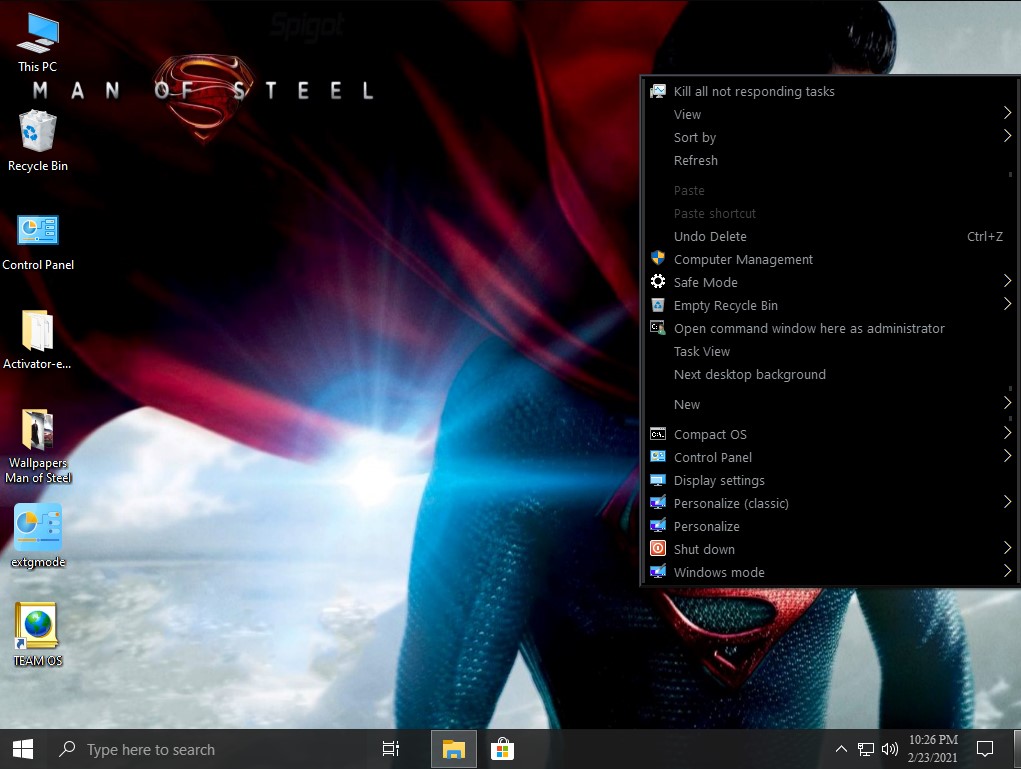The height and width of the screenshot is (769, 1021).
Task: Open Task View from the taskbar
Action: [391, 749]
